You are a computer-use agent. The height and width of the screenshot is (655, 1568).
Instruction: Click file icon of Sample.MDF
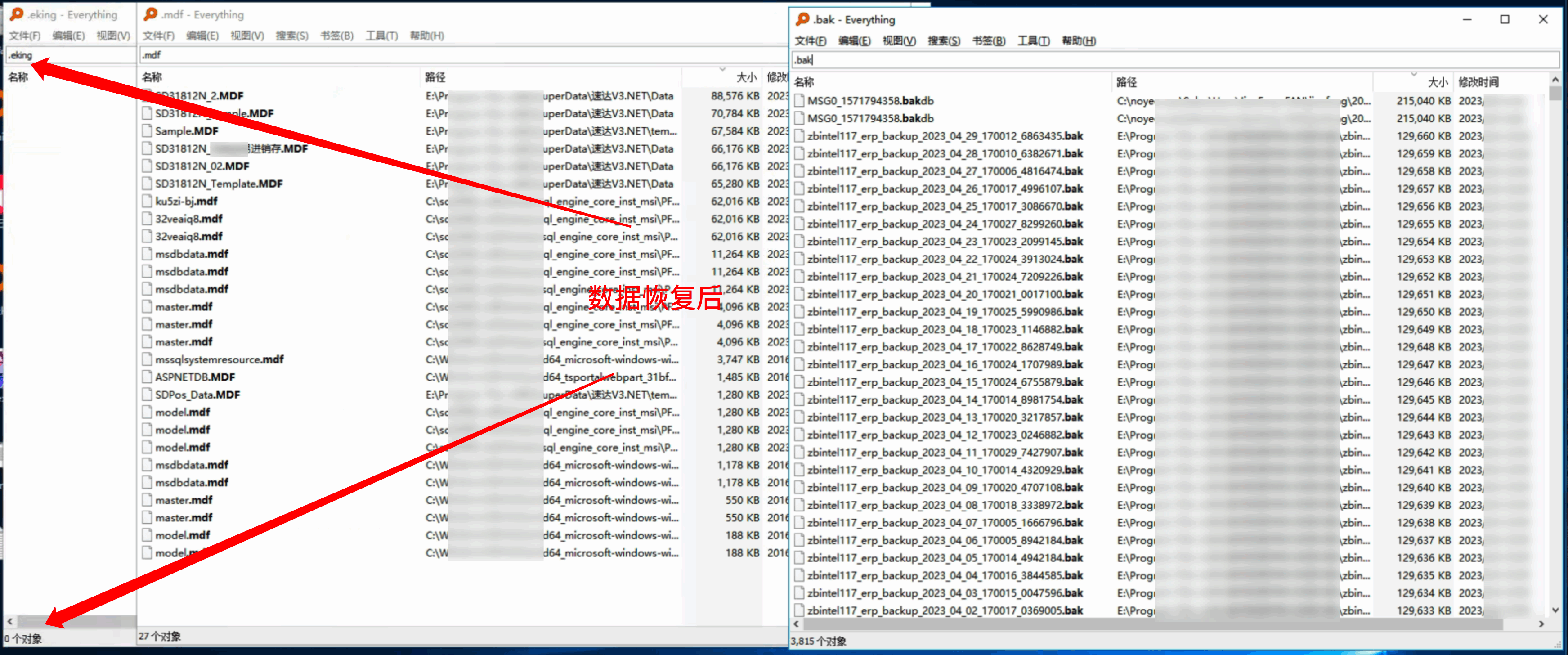(x=147, y=131)
